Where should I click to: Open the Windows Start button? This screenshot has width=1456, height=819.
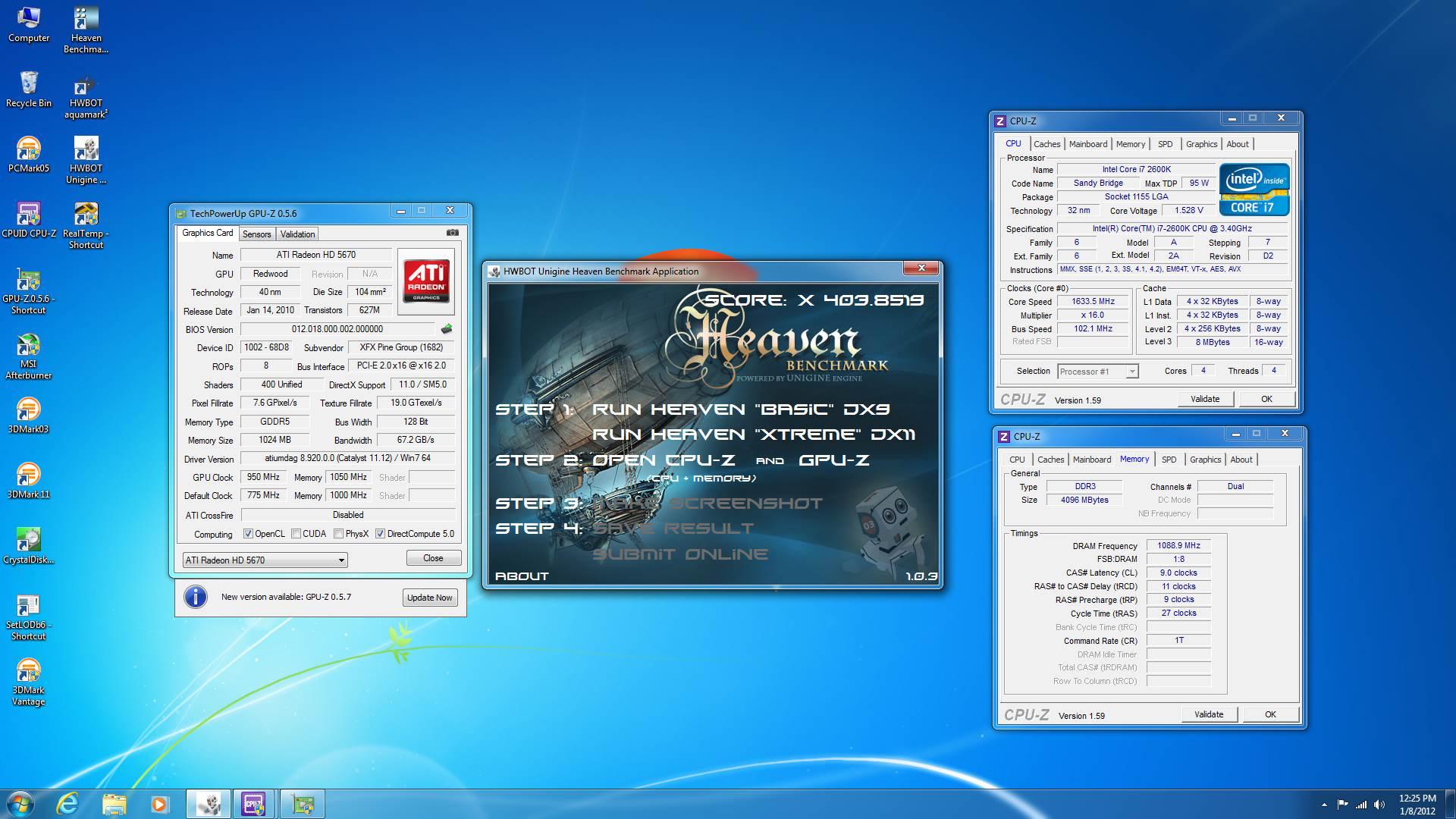click(x=20, y=803)
